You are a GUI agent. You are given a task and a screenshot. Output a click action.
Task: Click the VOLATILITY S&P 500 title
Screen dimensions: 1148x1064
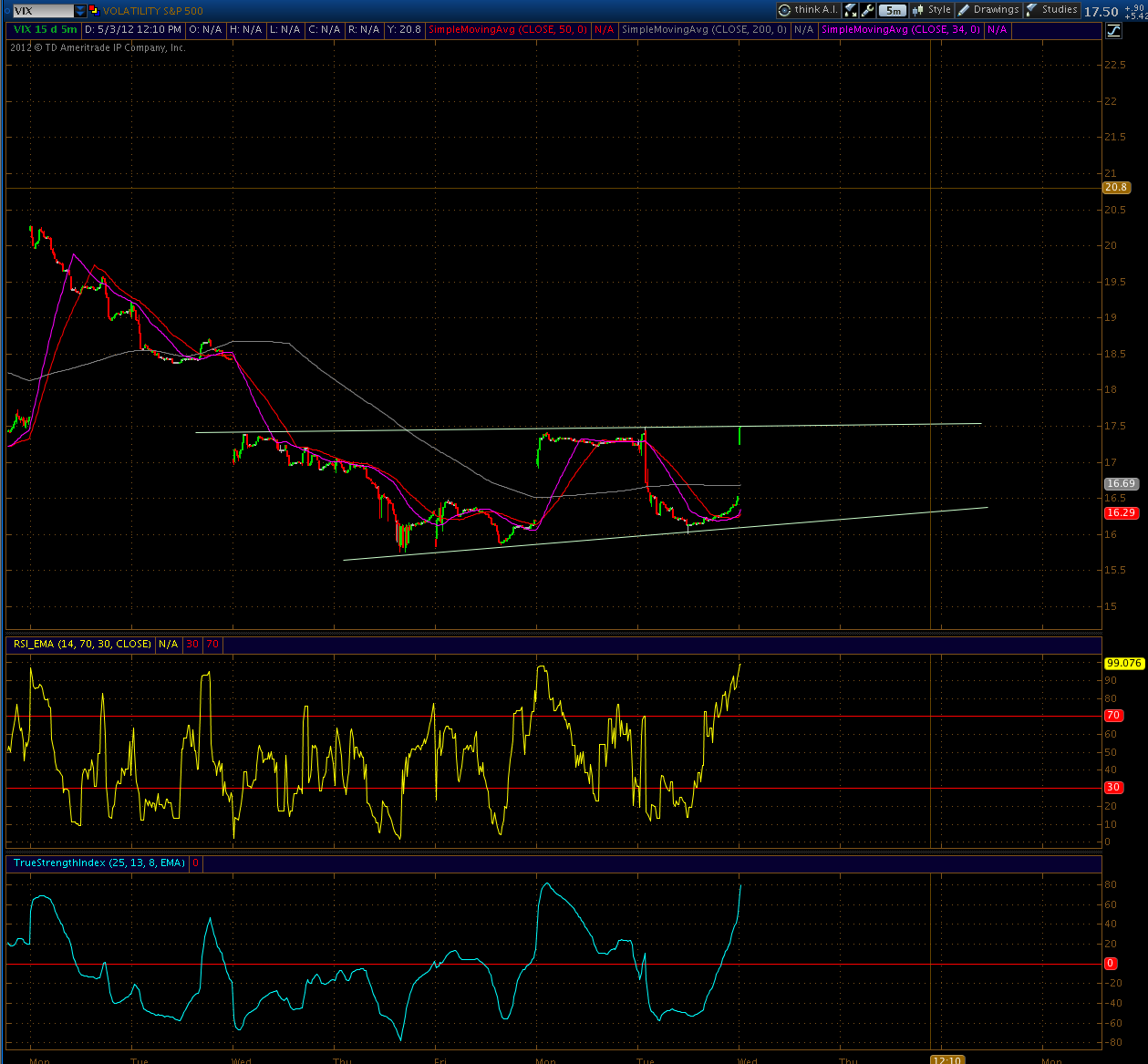click(x=153, y=11)
